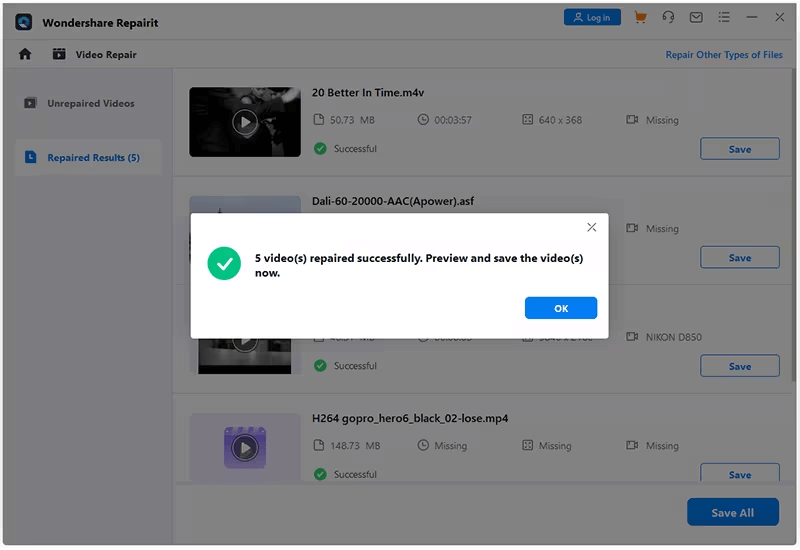Screen dimensions: 800x550
Task: Play preview of 20 Better In Time.m4v
Action: tap(244, 122)
